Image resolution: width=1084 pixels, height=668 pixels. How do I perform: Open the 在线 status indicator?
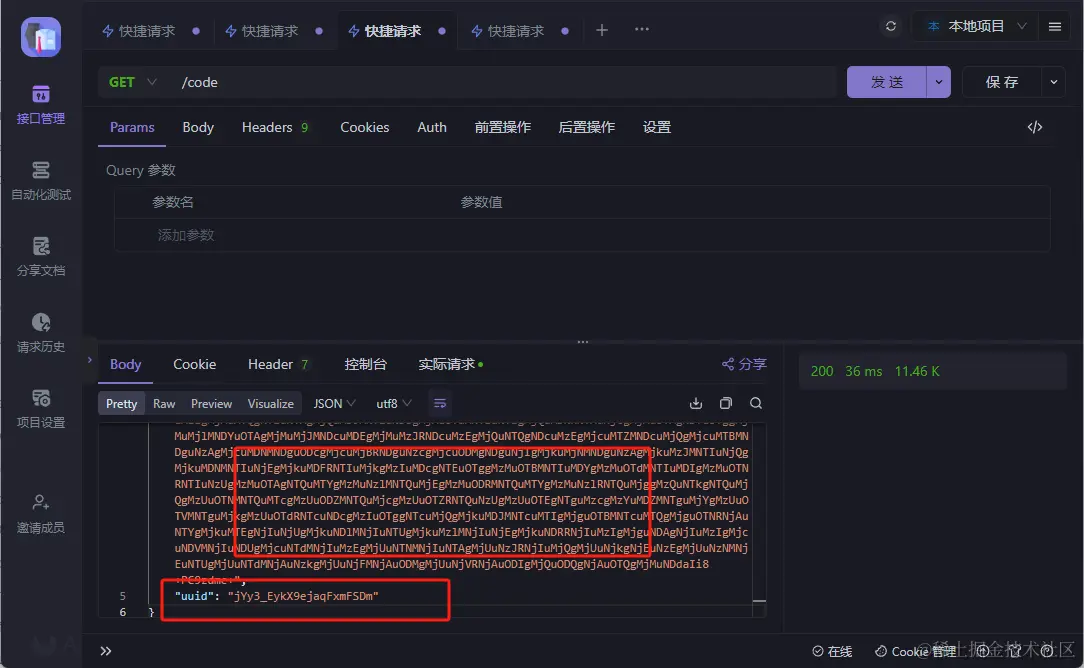click(832, 651)
